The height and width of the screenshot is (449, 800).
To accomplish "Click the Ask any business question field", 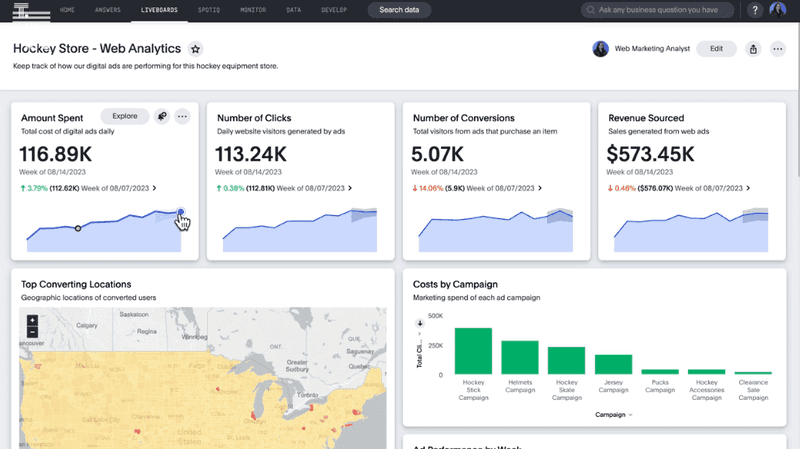I will [657, 10].
